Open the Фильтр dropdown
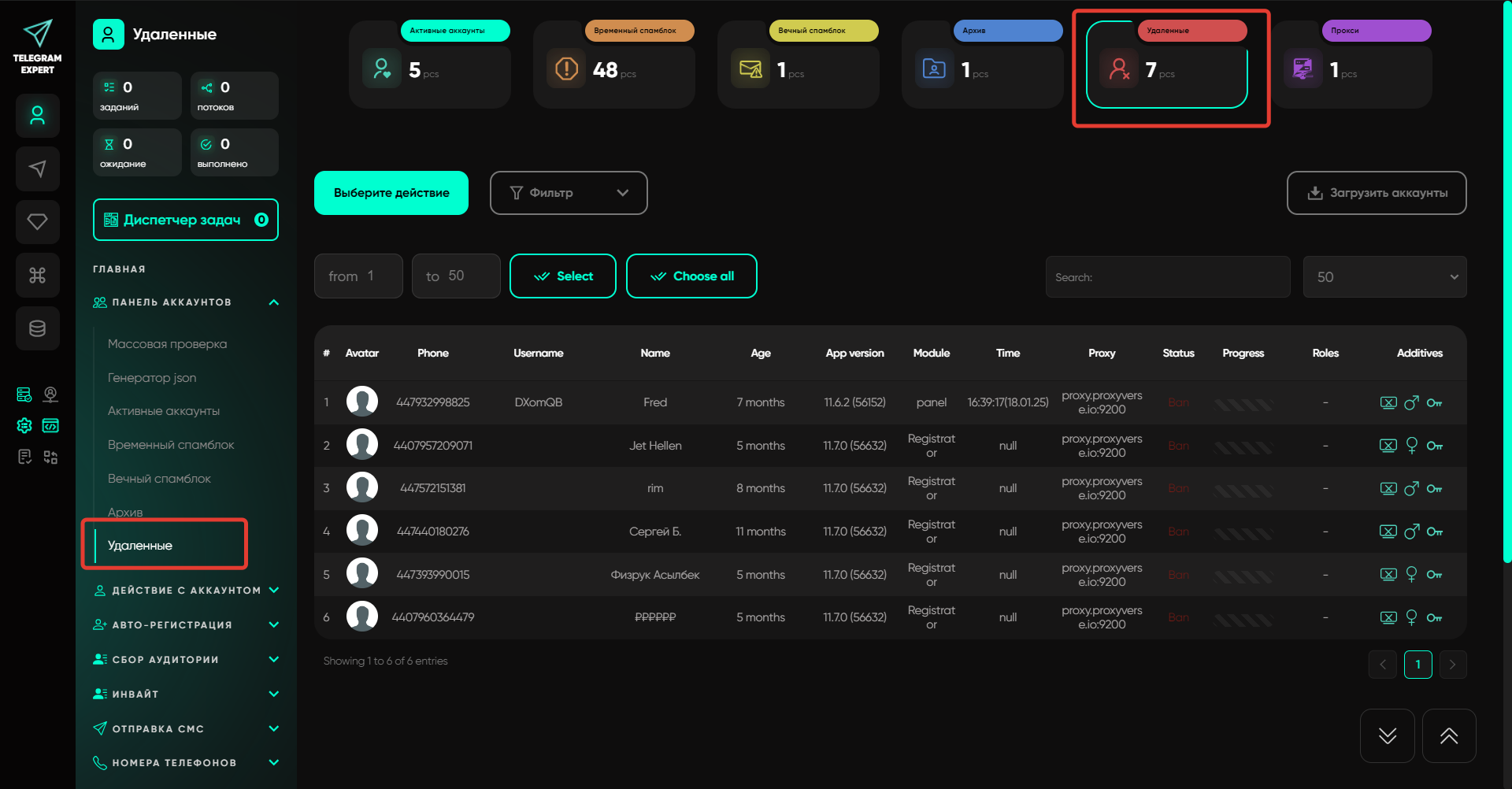The width and height of the screenshot is (1512, 789). pyautogui.click(x=568, y=193)
